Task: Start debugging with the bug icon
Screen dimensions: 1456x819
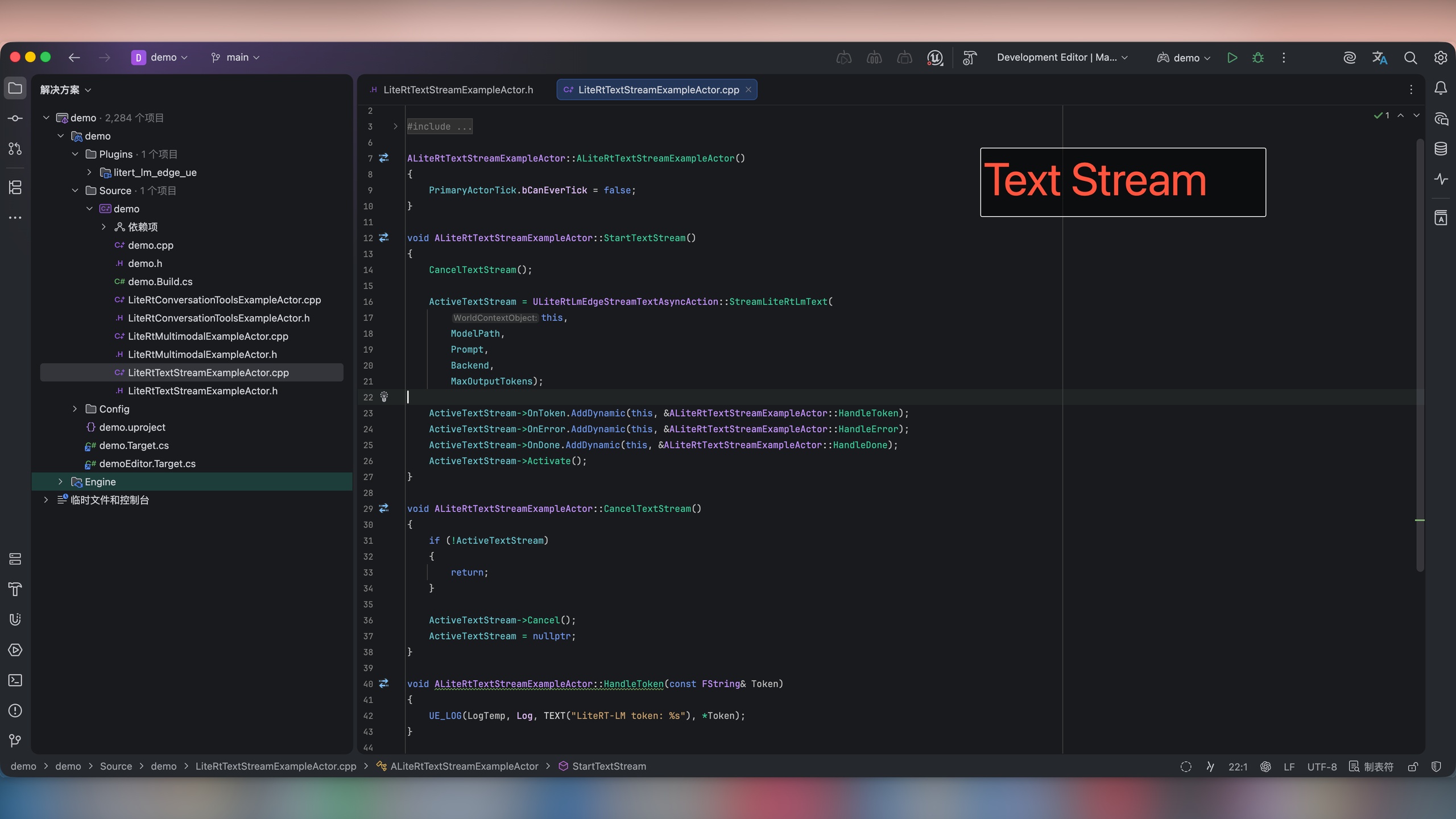Action: point(1258,57)
